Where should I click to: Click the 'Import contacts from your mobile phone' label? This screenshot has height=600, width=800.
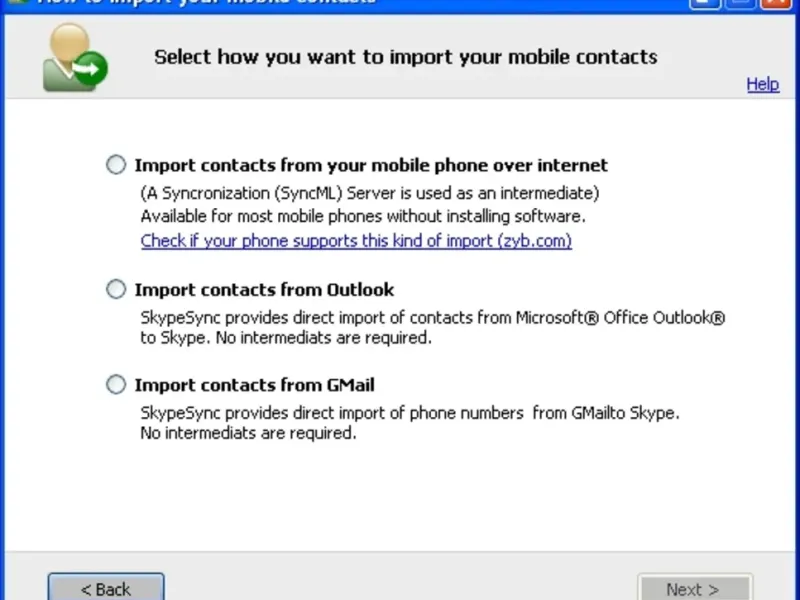point(371,165)
